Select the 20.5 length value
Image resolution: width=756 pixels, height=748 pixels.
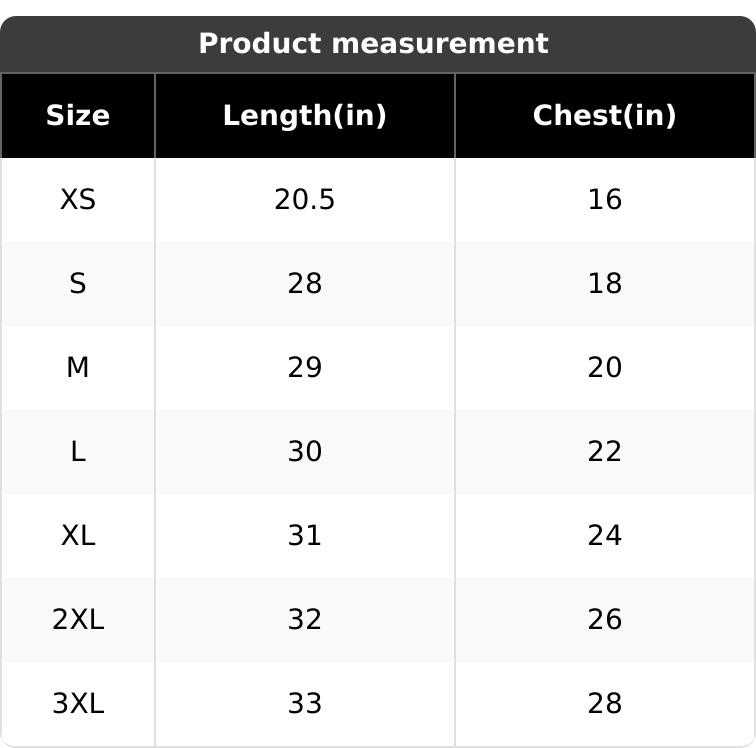tap(304, 200)
